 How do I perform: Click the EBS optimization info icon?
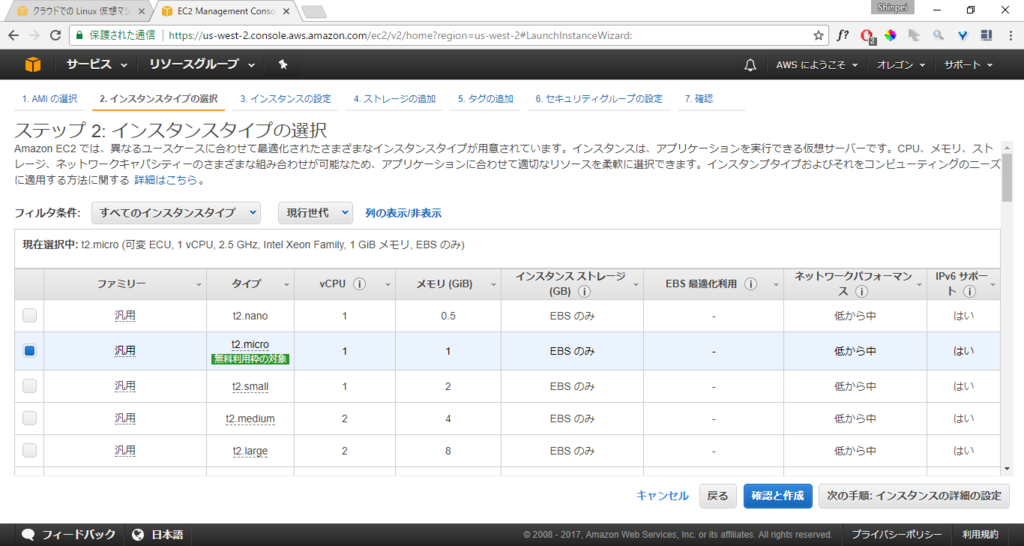(750, 284)
